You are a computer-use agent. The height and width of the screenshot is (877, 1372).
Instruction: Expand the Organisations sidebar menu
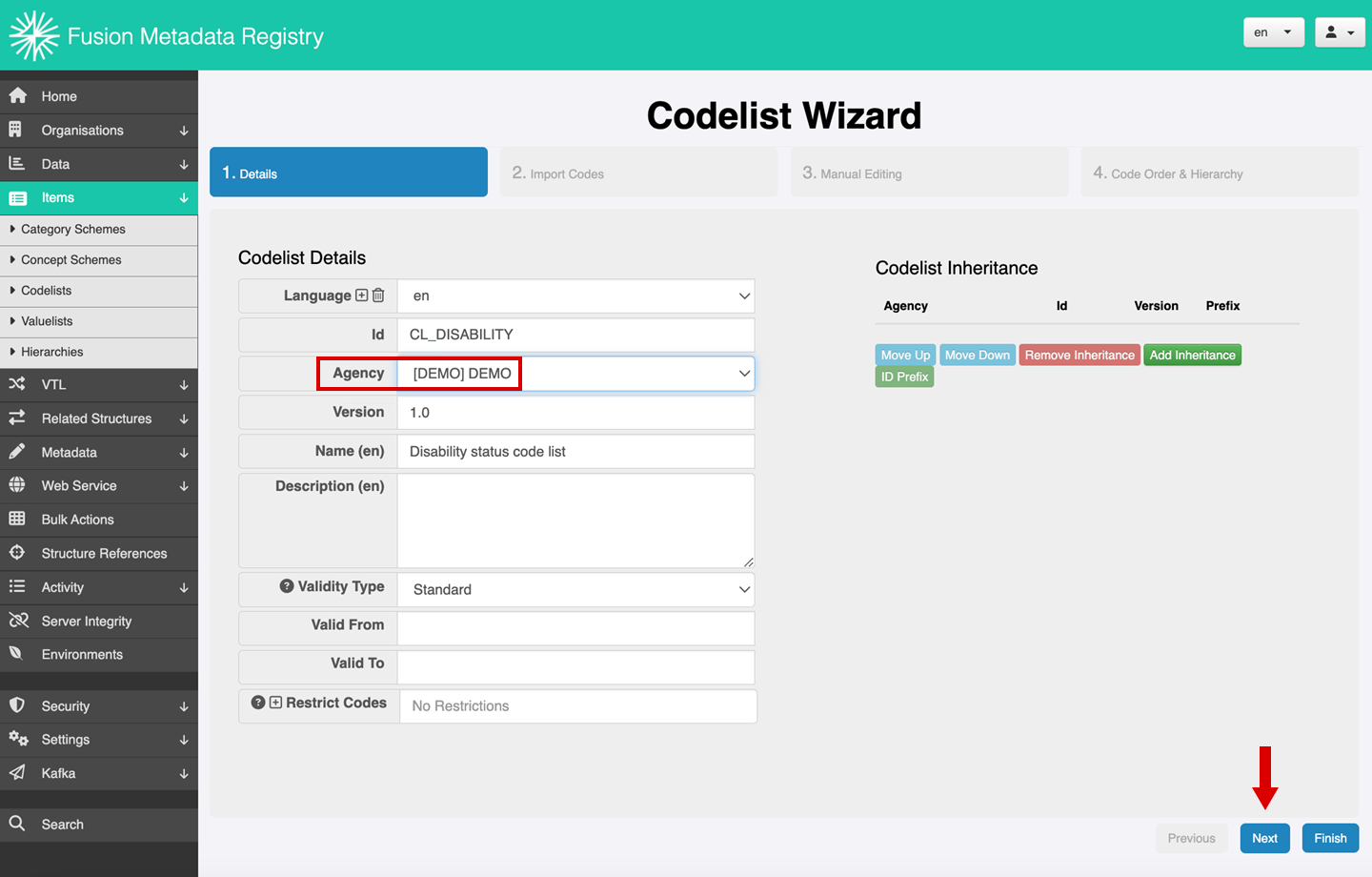[x=98, y=131]
